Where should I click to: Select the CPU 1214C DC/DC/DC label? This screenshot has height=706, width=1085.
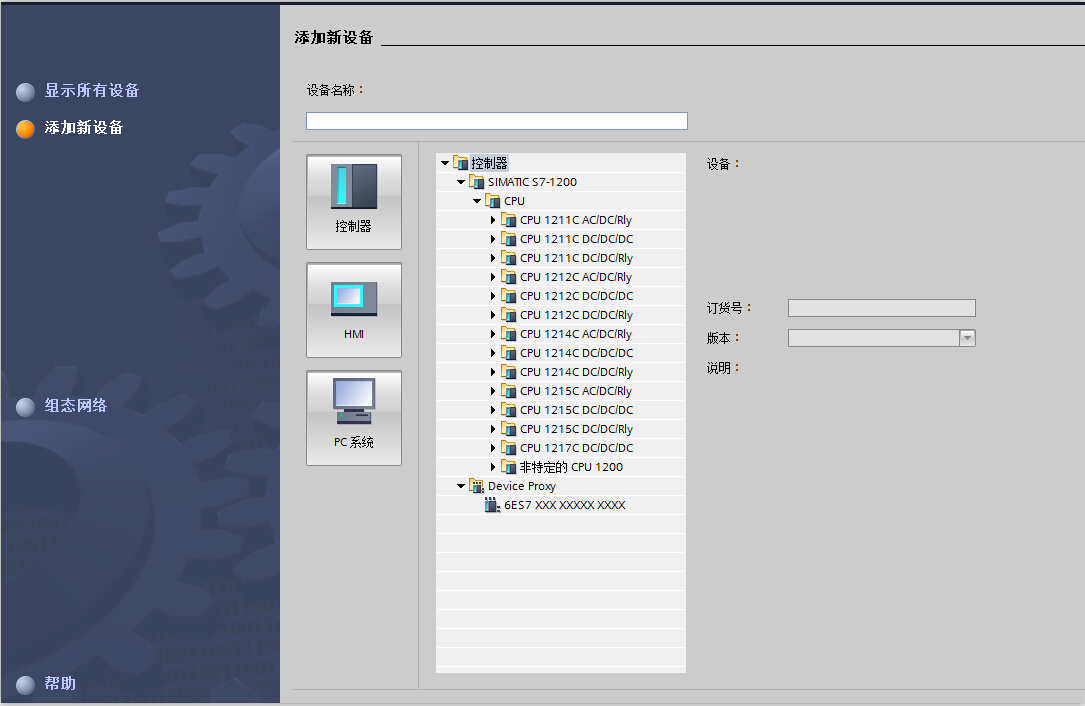tap(576, 353)
